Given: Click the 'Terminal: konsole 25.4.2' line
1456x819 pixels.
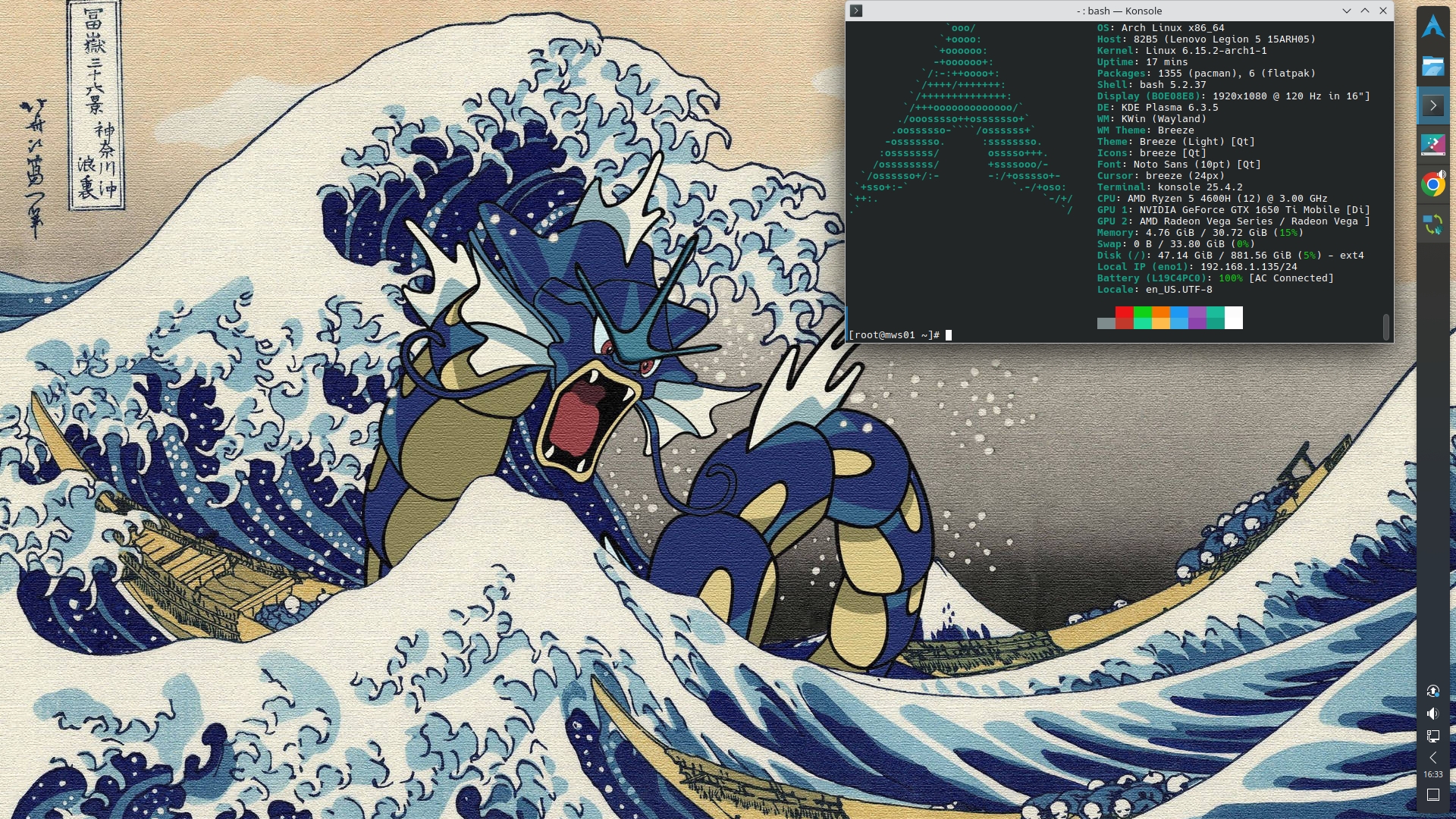Looking at the screenshot, I should pyautogui.click(x=1169, y=187).
